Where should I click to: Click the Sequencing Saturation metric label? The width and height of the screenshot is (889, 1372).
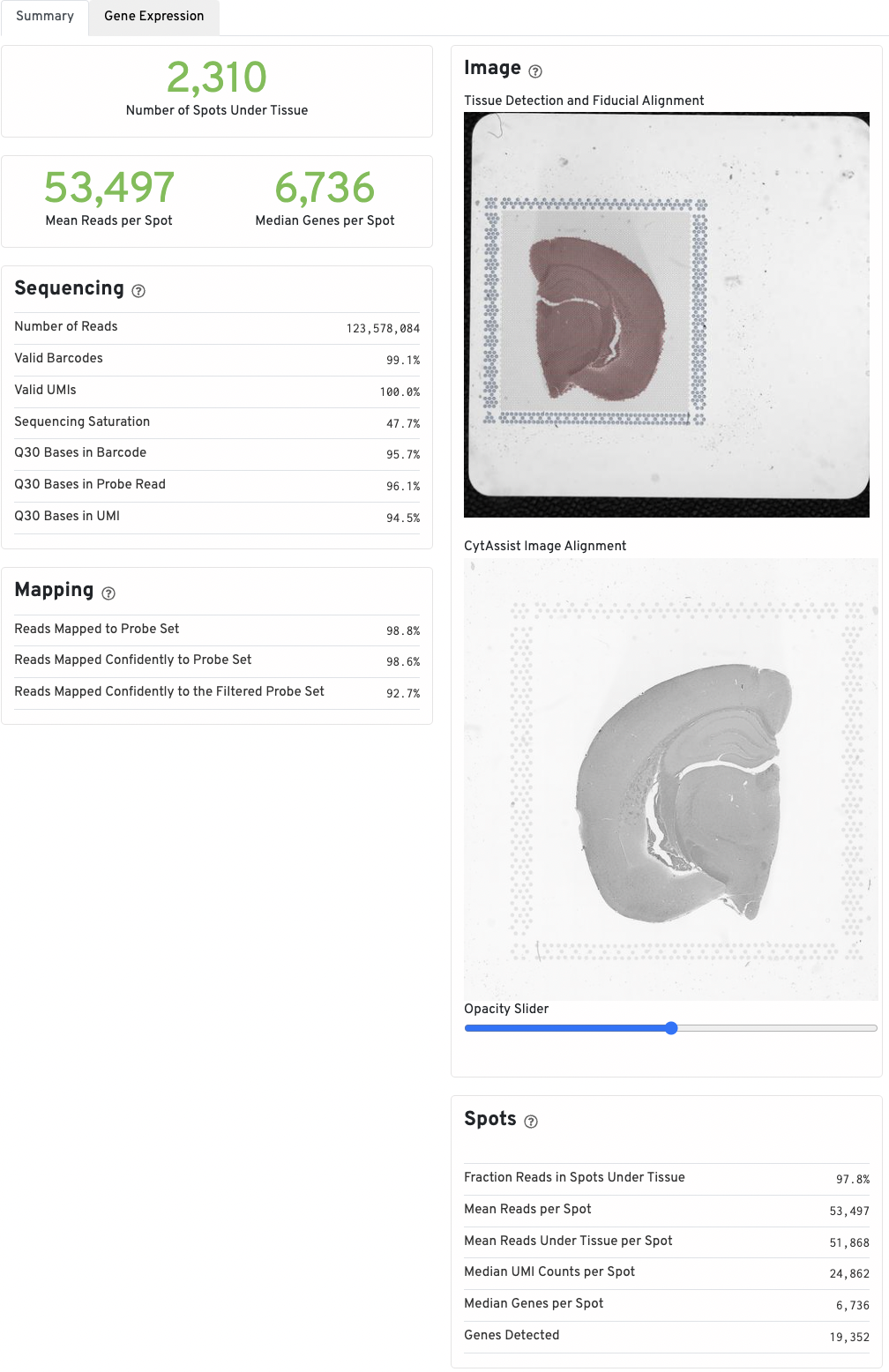tap(82, 421)
